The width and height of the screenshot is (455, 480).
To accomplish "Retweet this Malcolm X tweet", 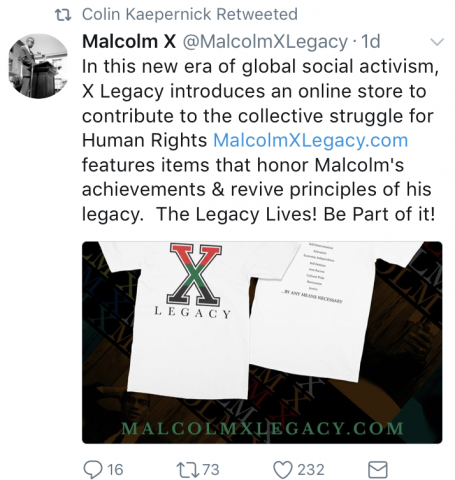I will 186,469.
